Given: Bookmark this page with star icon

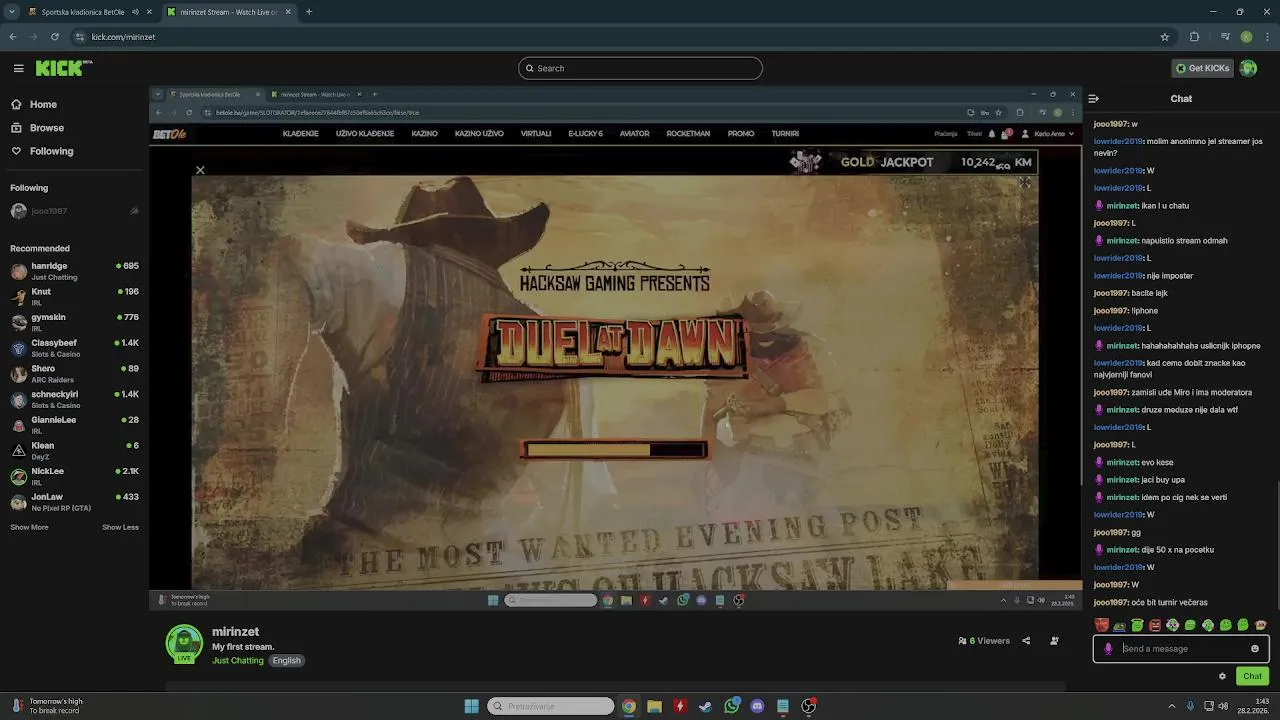Looking at the screenshot, I should pos(1165,37).
